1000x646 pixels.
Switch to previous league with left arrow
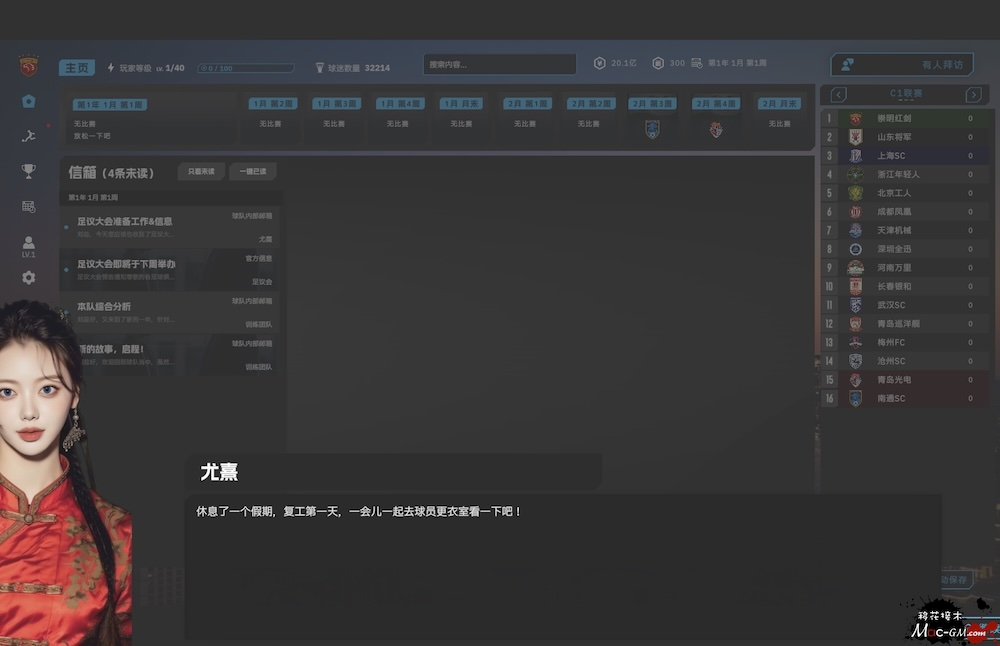click(x=838, y=94)
